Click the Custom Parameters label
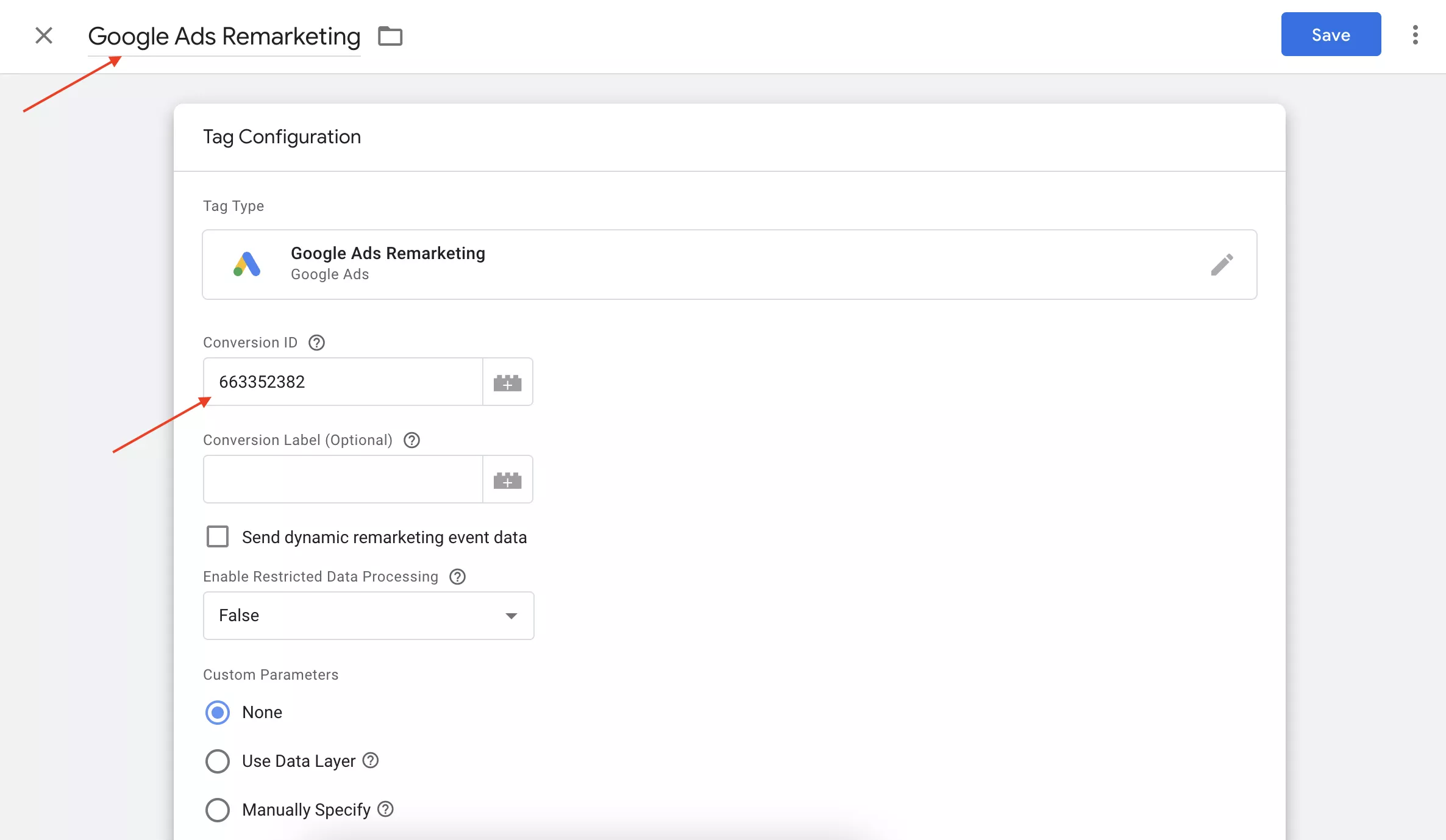The width and height of the screenshot is (1446, 840). click(271, 675)
